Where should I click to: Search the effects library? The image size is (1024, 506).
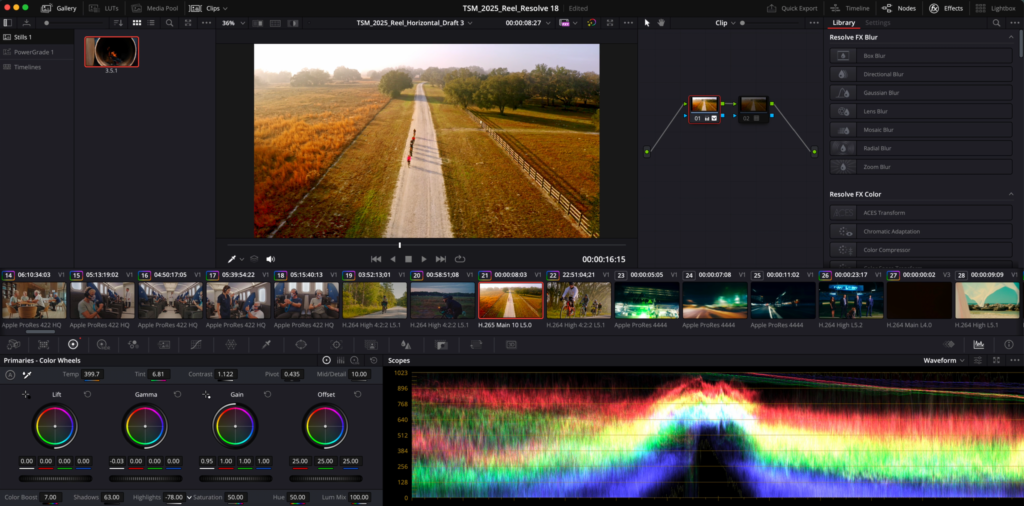tap(996, 23)
